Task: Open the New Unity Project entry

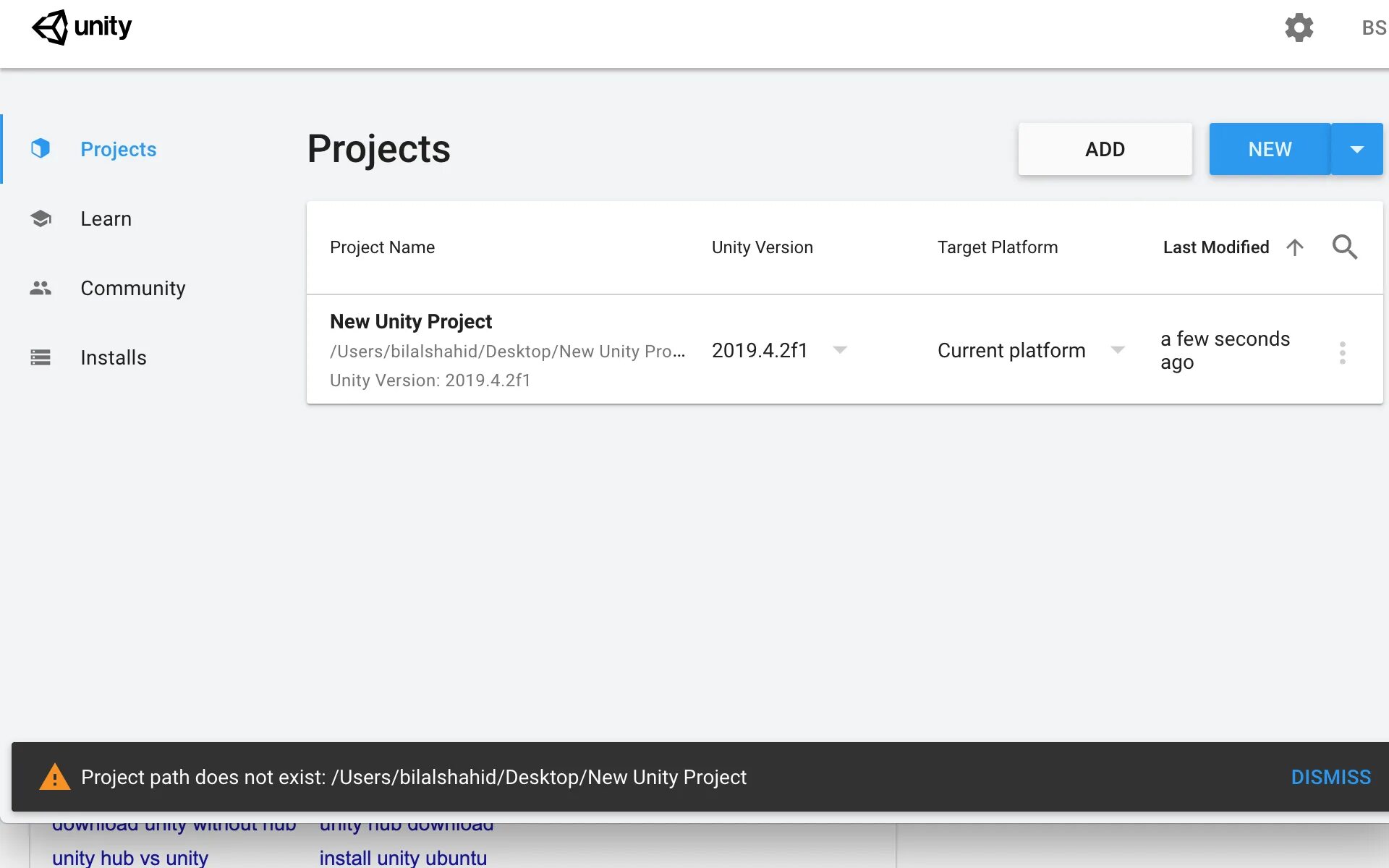Action: coord(411,321)
